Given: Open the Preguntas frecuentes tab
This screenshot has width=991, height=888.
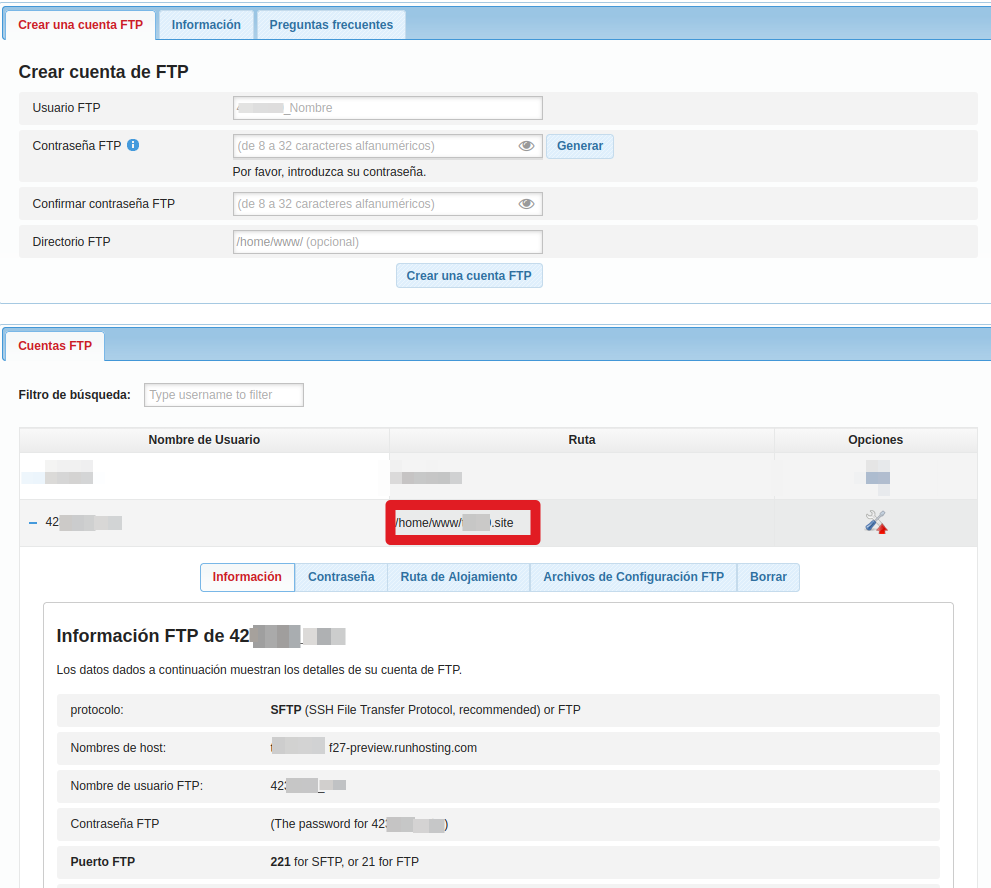Looking at the screenshot, I should coord(331,25).
